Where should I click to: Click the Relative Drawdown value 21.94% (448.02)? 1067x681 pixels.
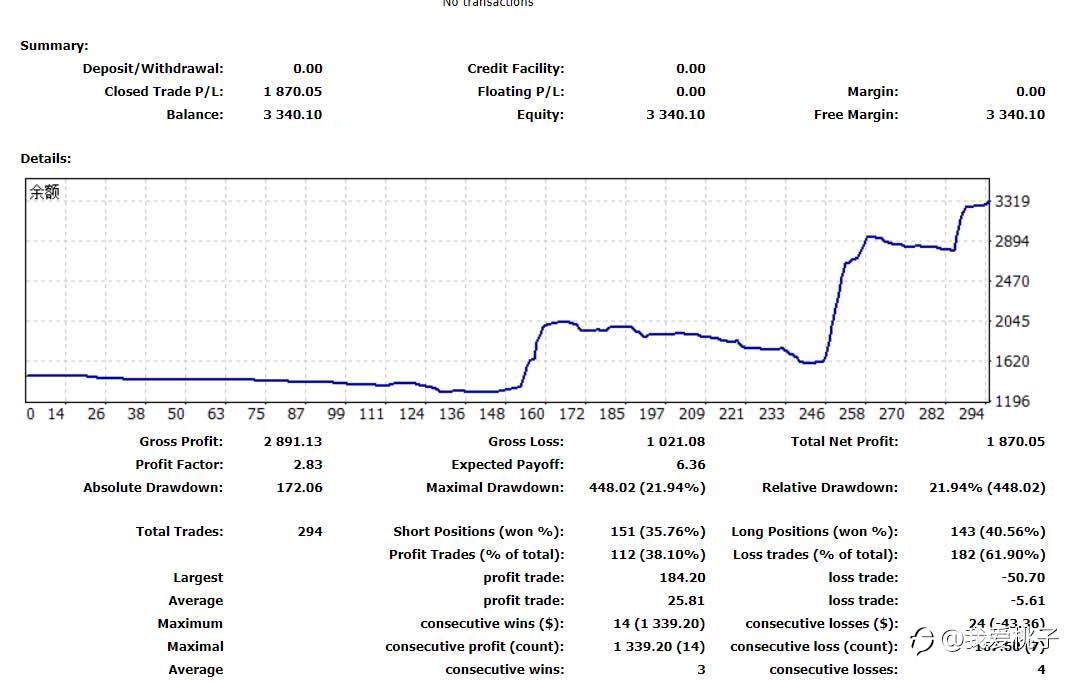click(x=987, y=488)
